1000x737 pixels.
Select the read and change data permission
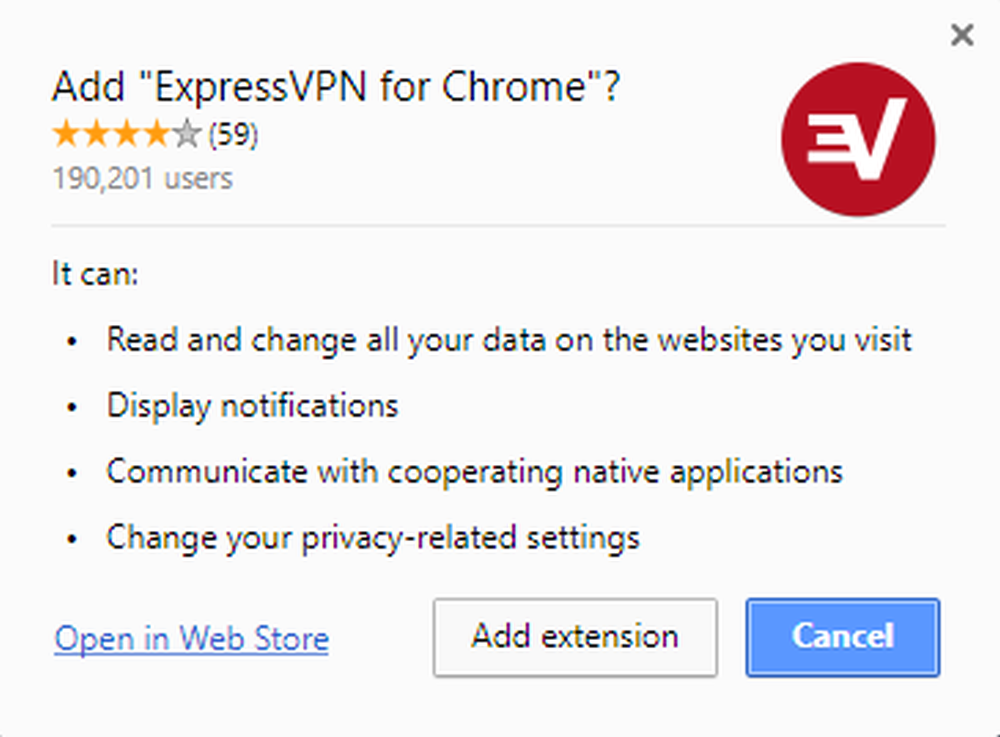(x=509, y=339)
